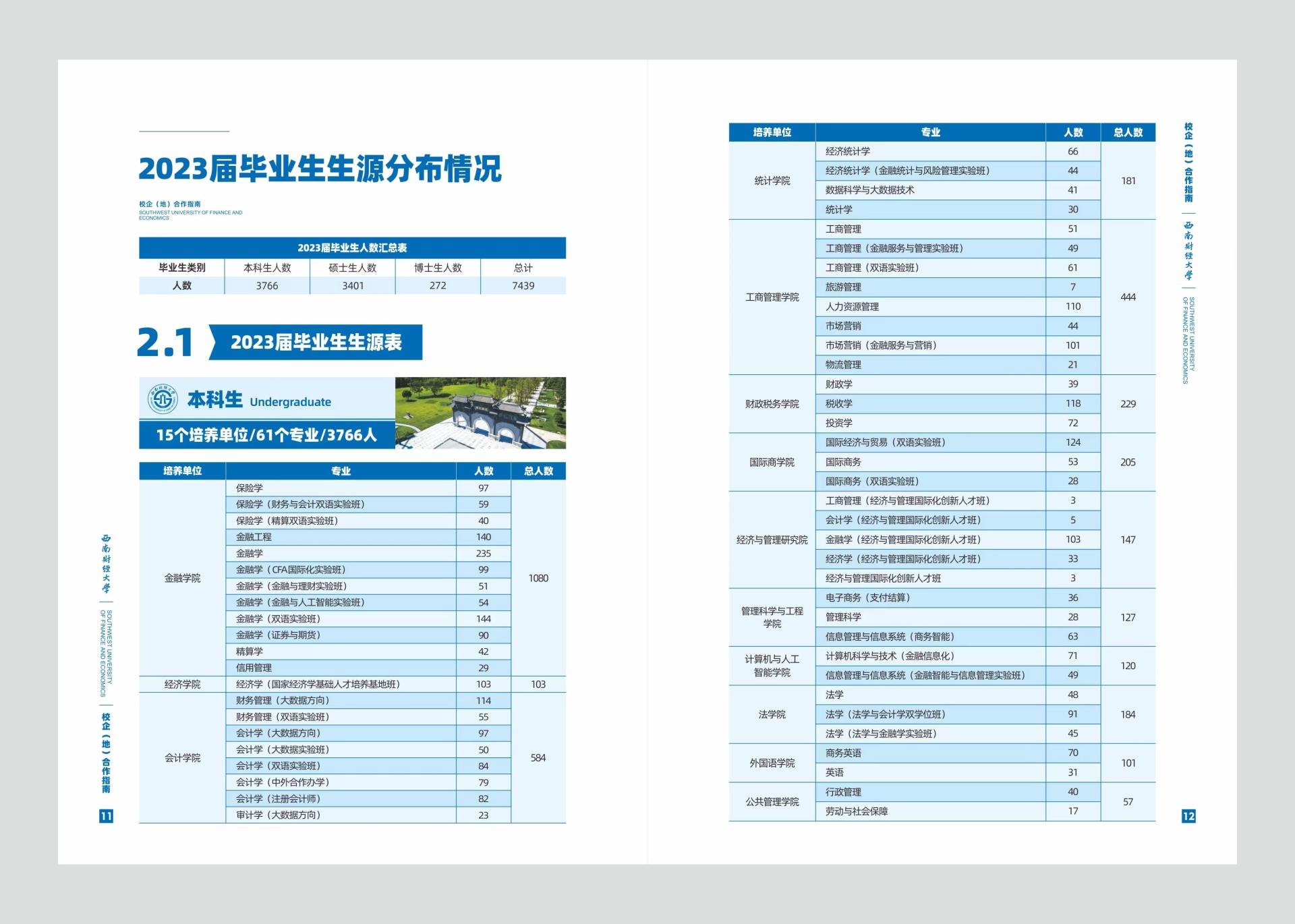Click the 管理科学与工程学院 unit cell
Image resolution: width=1295 pixels, height=924 pixels.
772,617
